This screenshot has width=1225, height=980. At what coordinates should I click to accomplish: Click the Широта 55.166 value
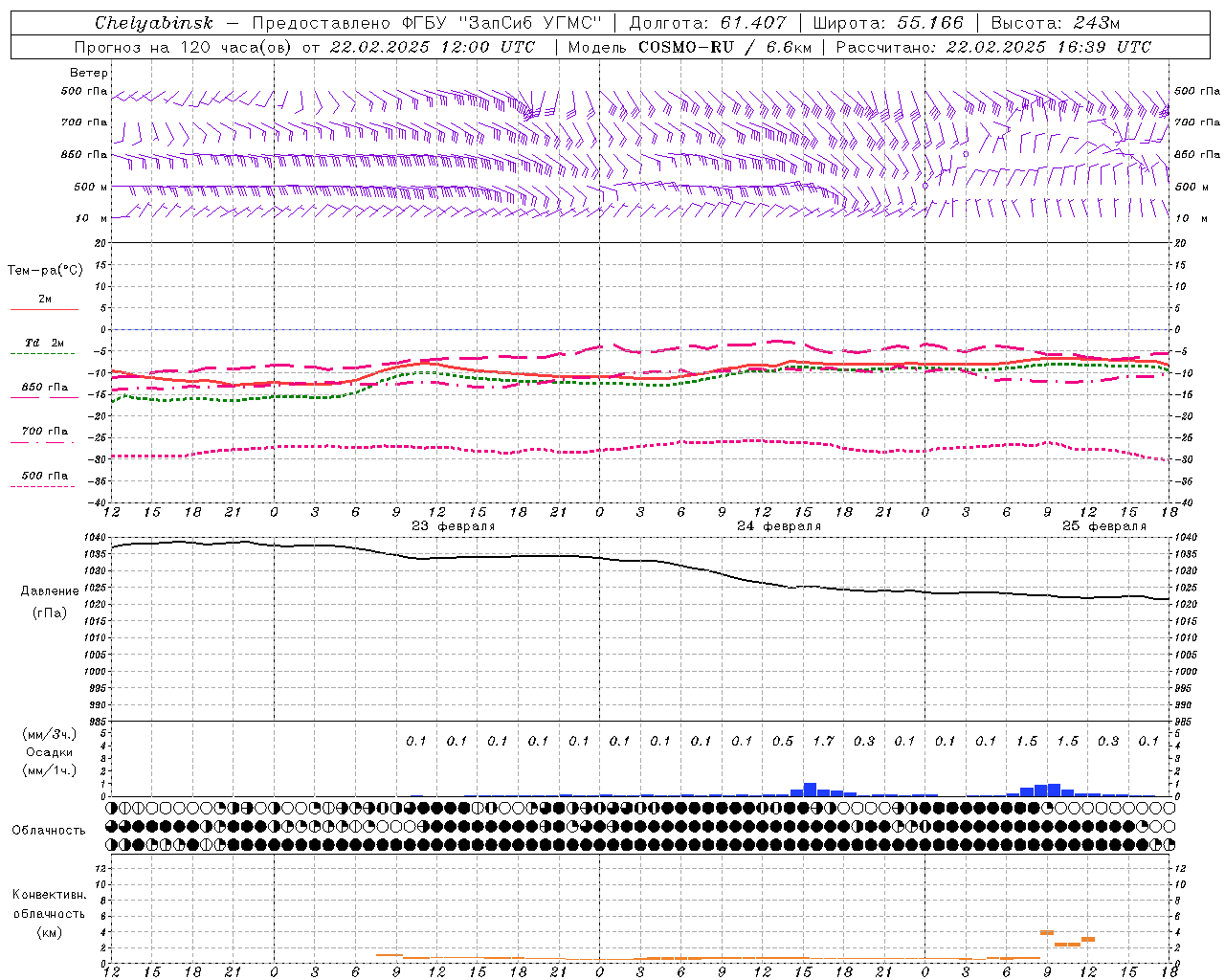tap(888, 23)
